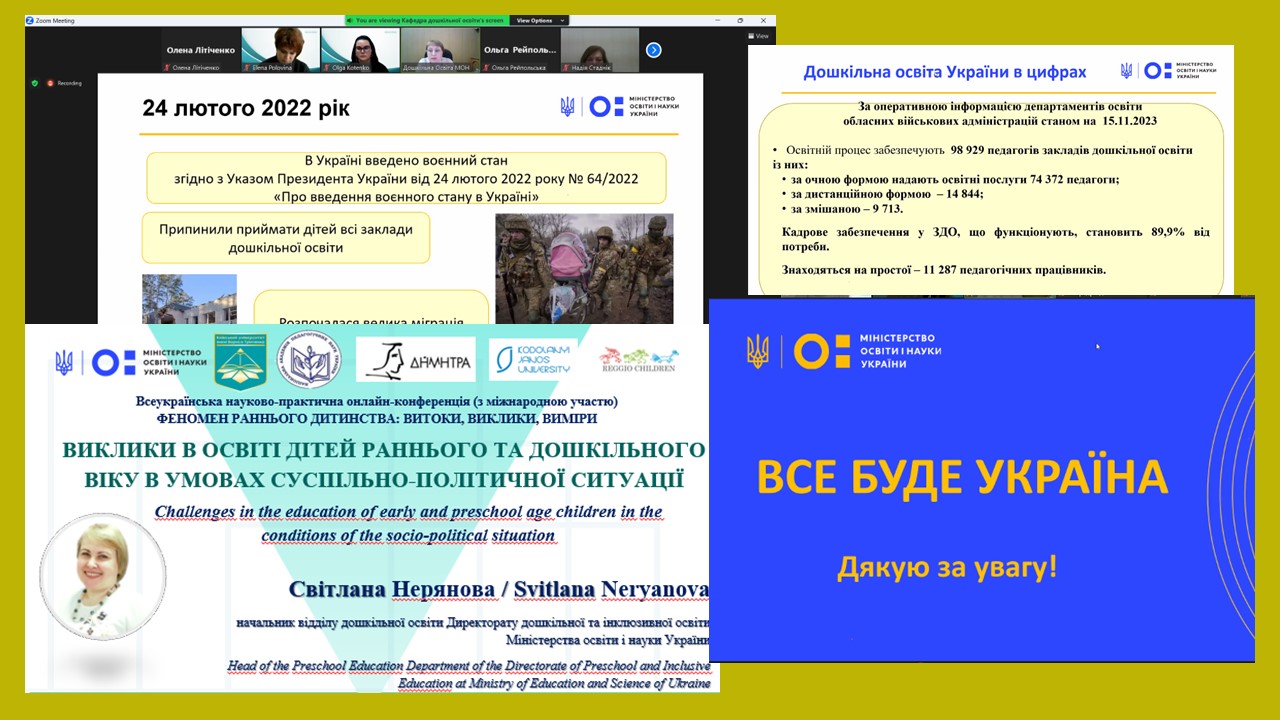Image resolution: width=1280 pixels, height=720 pixels.
Task: Click Олена Літіченко's participant tile
Action: (200, 50)
